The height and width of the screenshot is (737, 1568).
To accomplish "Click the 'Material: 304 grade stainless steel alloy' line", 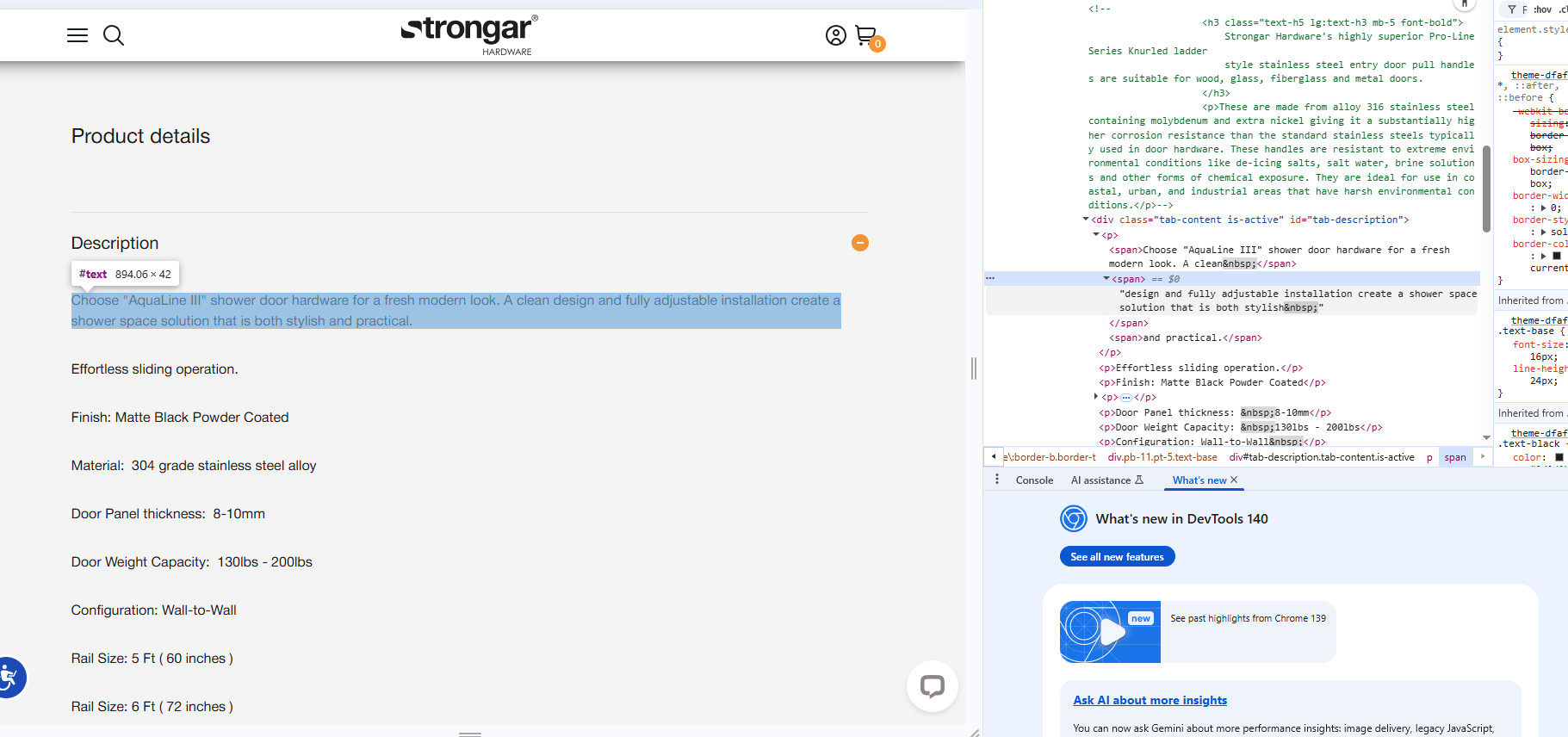I will (194, 466).
